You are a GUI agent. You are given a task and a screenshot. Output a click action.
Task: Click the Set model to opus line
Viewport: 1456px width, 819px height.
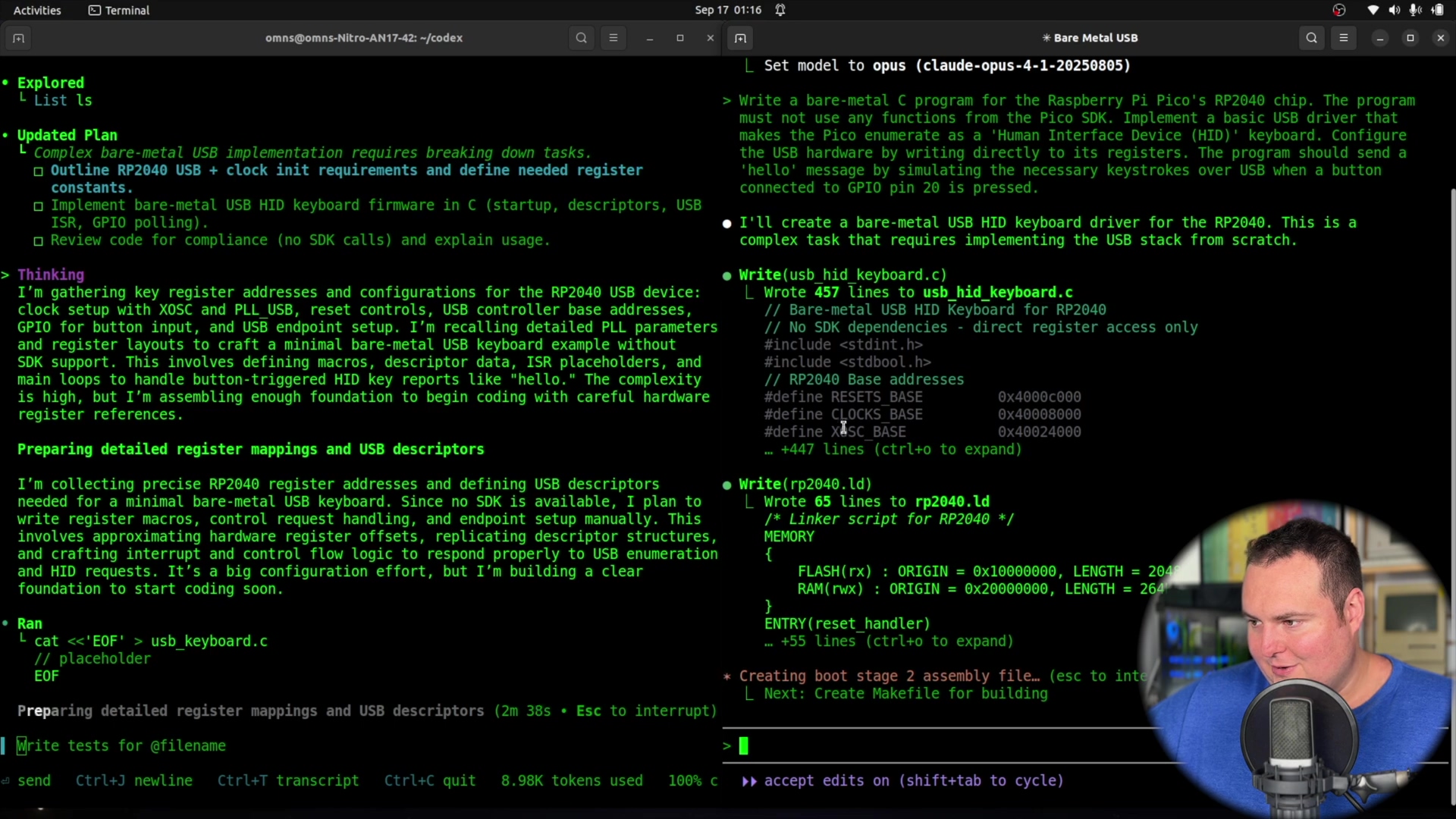(947, 66)
